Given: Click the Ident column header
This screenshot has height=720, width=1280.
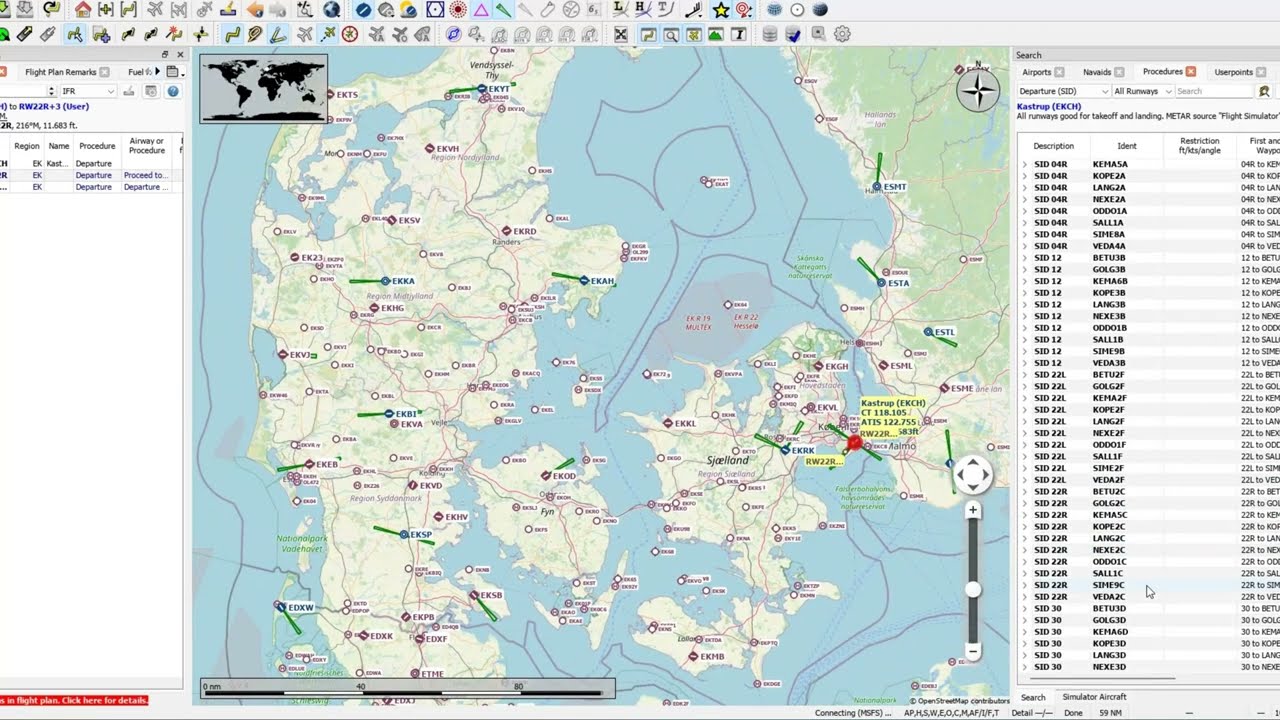Looking at the screenshot, I should 1127,146.
